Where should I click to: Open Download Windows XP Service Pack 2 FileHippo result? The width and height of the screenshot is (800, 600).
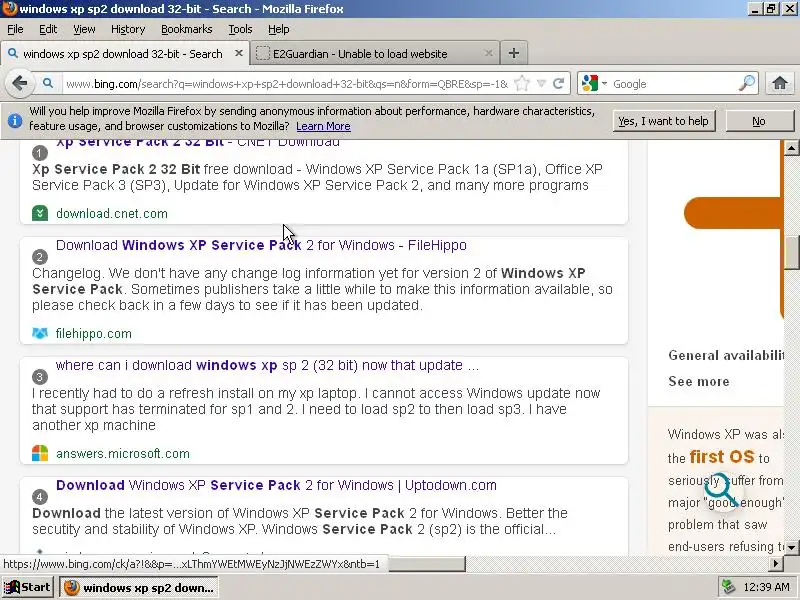tap(261, 245)
